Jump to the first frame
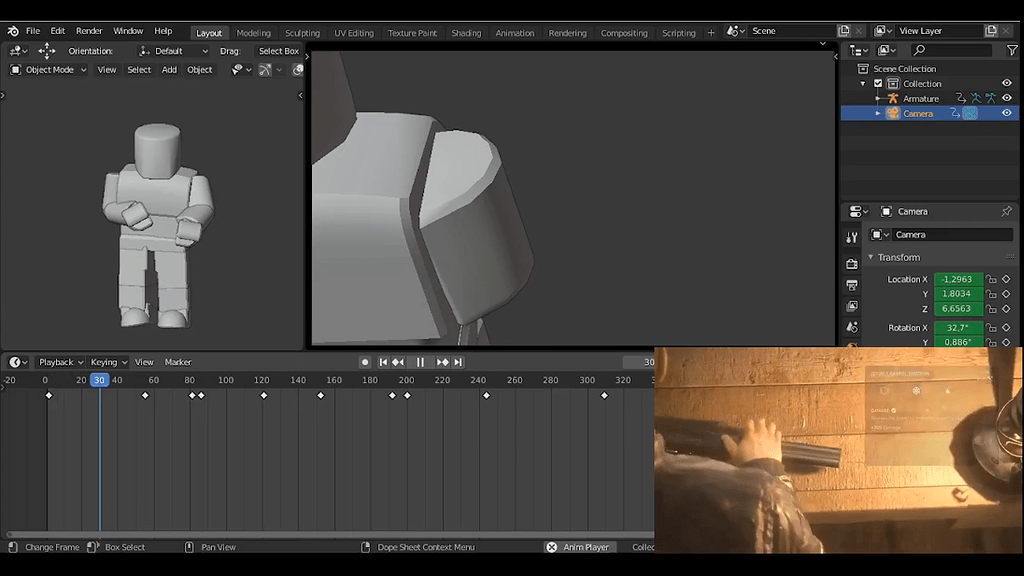 tap(383, 362)
